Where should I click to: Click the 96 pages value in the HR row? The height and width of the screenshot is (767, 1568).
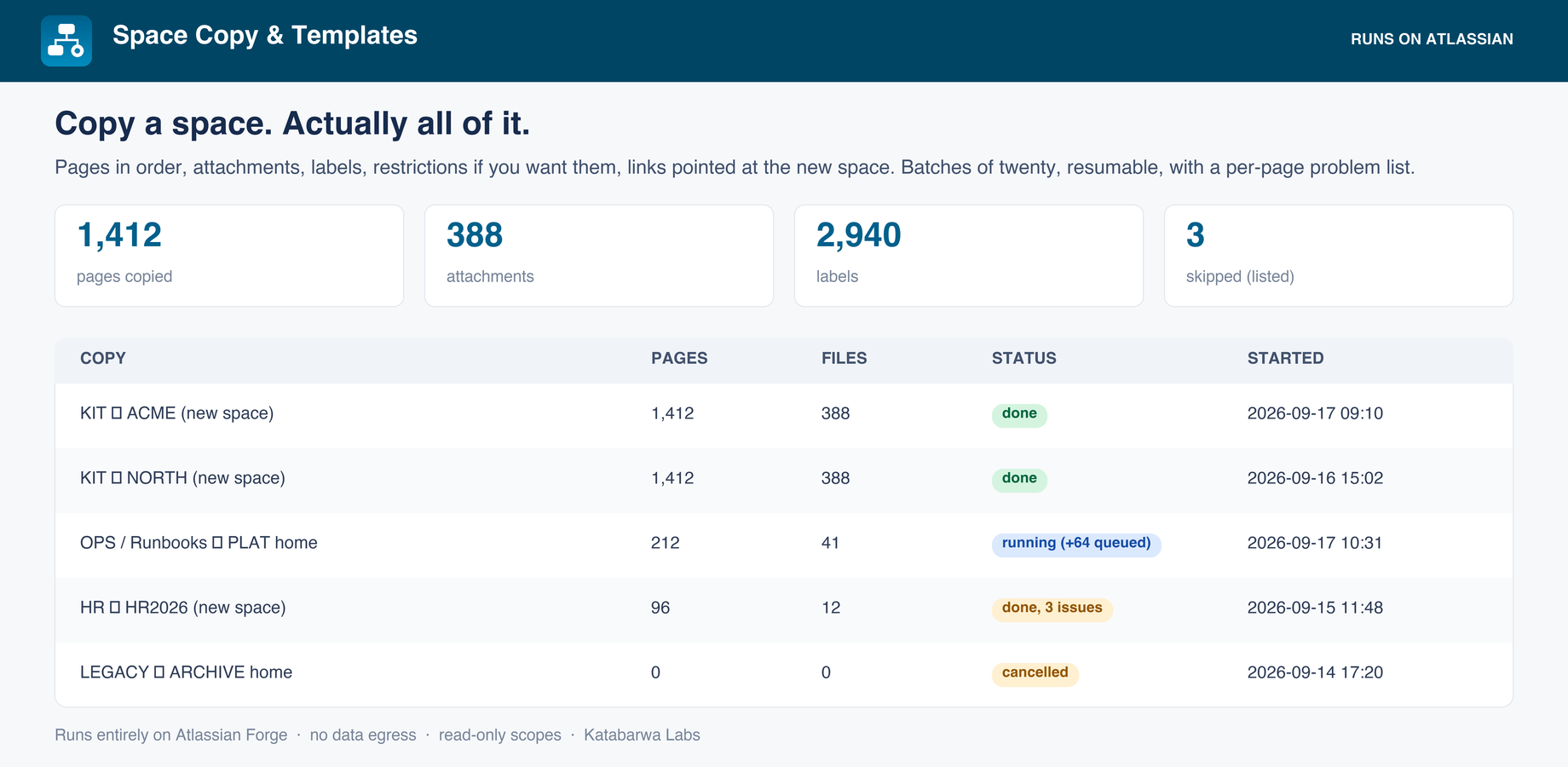[x=660, y=608]
